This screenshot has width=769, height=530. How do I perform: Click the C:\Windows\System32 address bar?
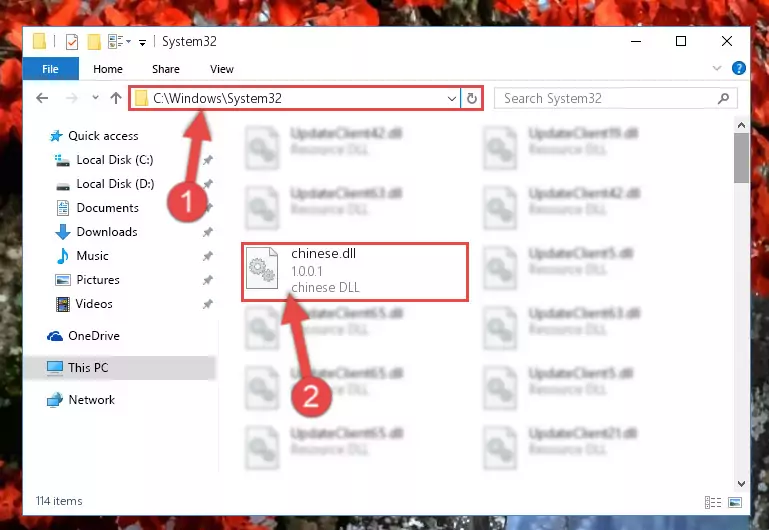295,98
